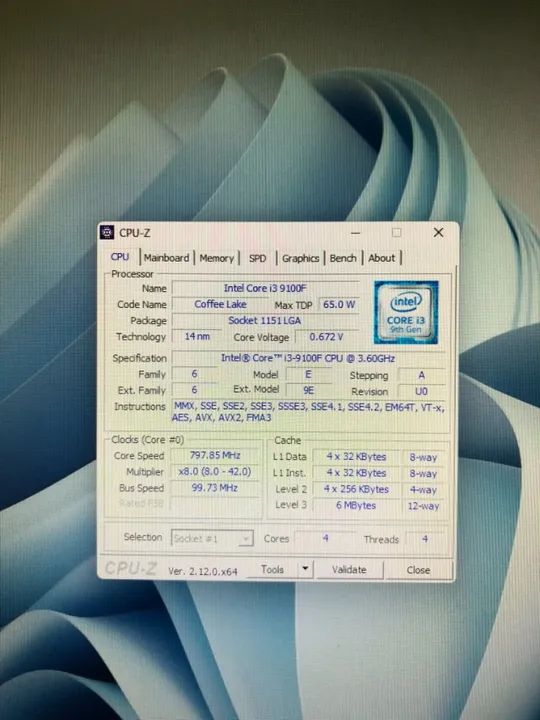
Task: Click the Close button at bottom
Action: [x=418, y=570]
